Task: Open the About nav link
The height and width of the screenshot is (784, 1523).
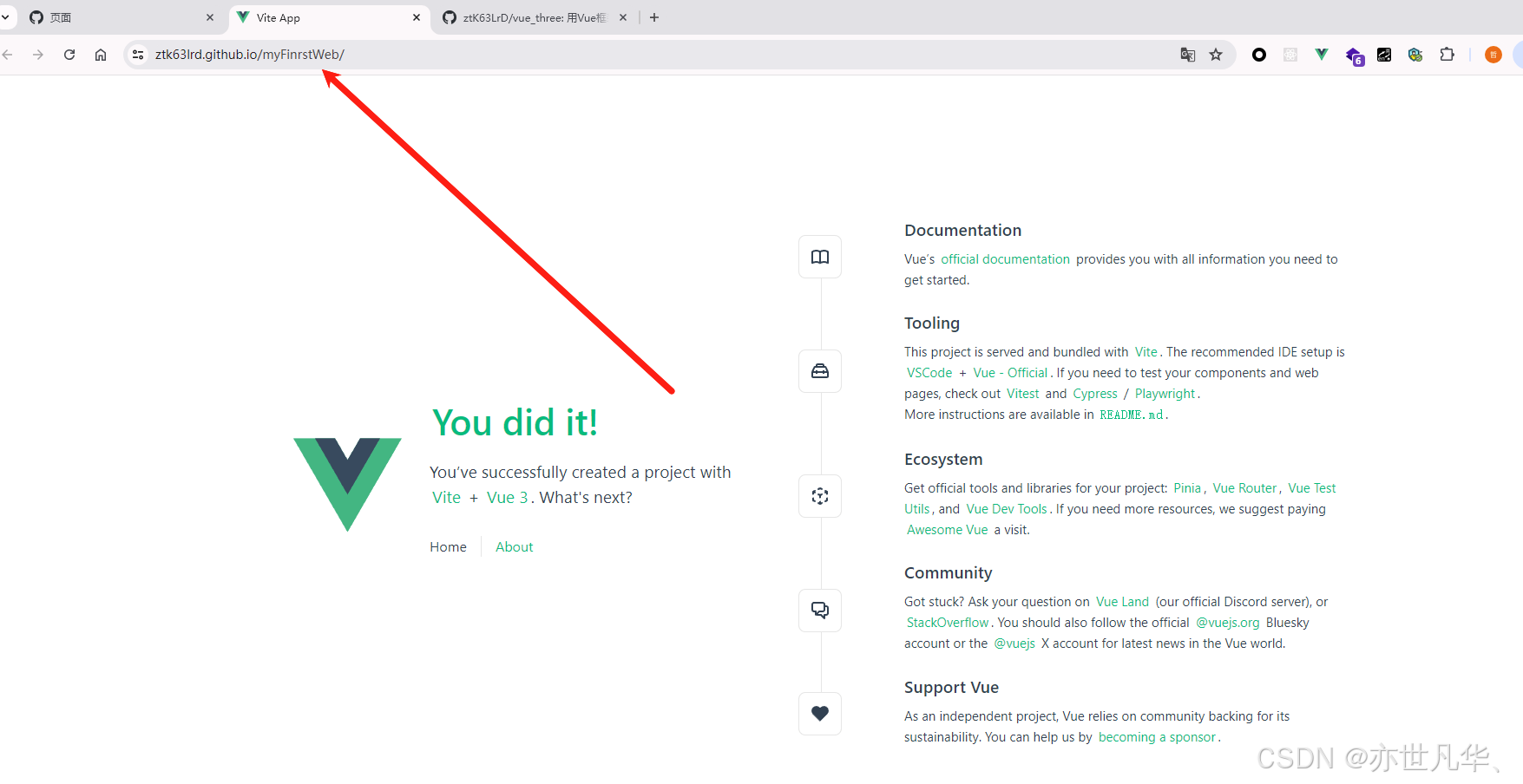Action: 515,547
